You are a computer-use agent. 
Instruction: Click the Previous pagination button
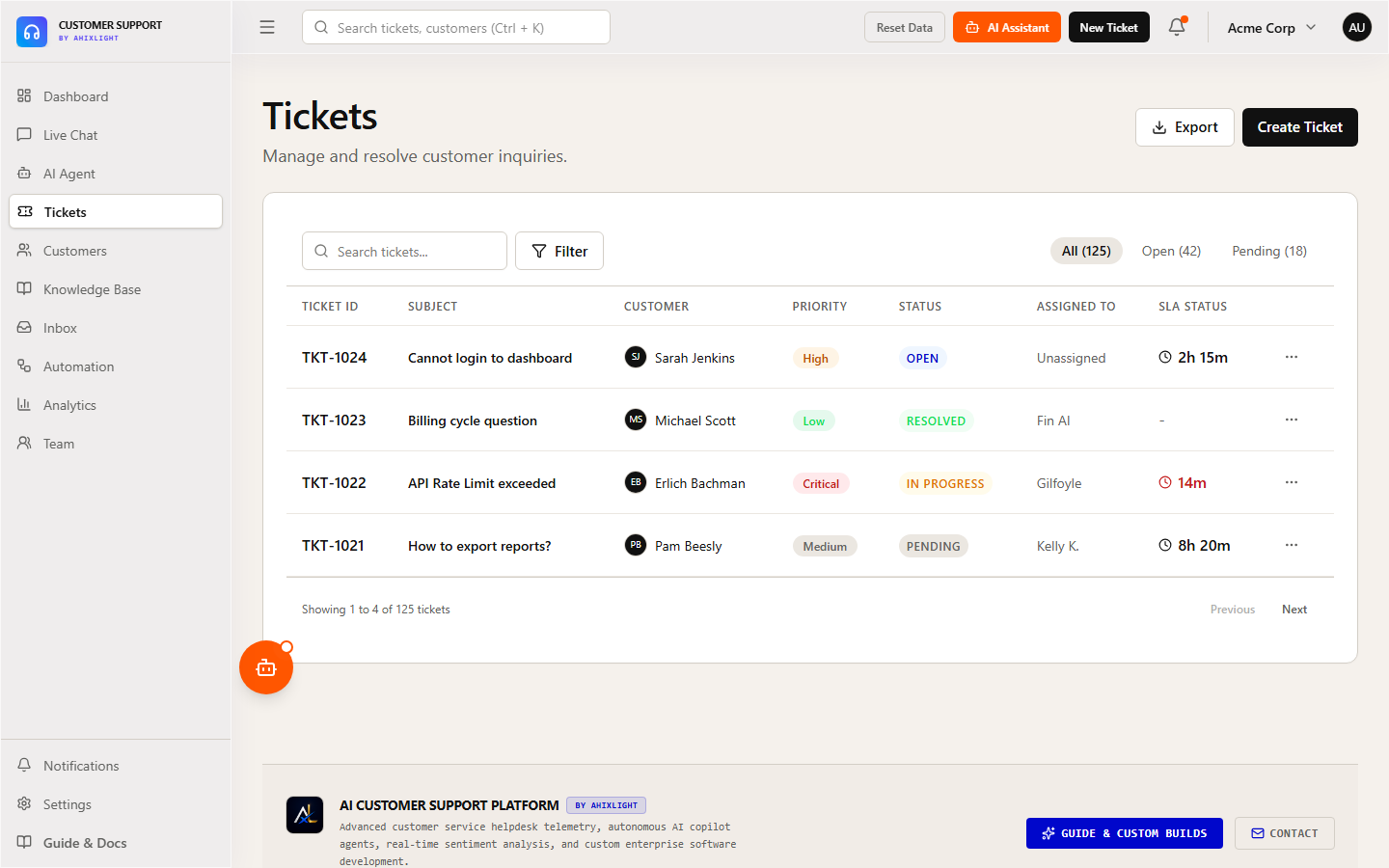1233,610
